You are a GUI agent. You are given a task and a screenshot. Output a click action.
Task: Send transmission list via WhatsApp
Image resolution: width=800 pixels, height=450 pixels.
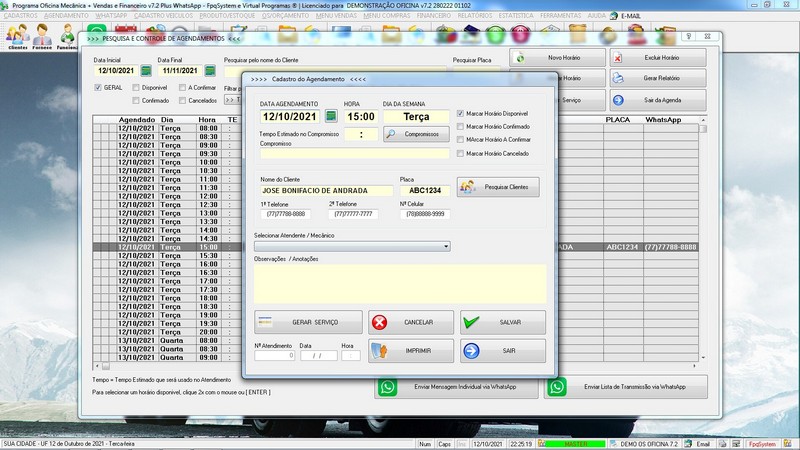(626, 387)
